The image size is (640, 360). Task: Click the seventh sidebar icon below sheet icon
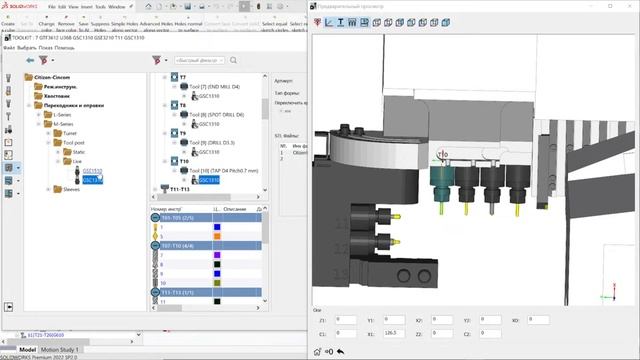pos(8,155)
